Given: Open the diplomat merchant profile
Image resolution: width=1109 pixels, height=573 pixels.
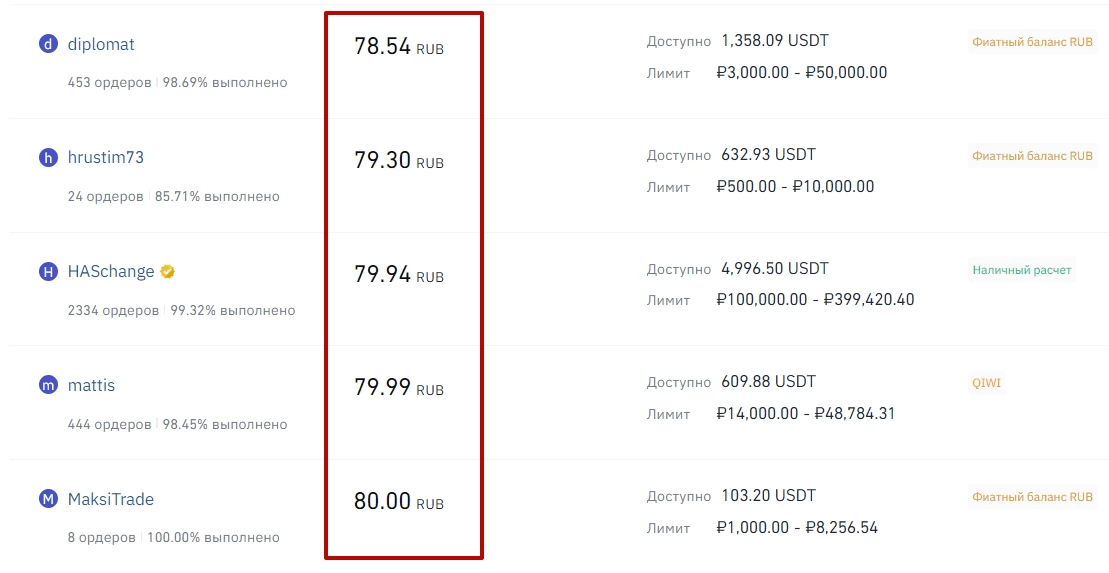Looking at the screenshot, I should click(x=101, y=44).
